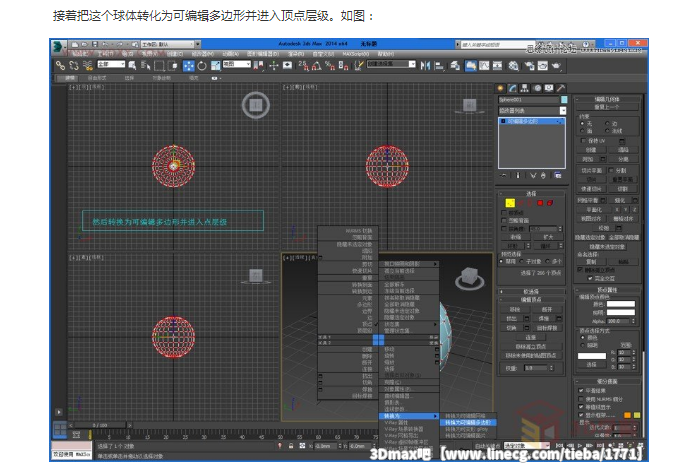
Task: Click the Configure Modifier Sets icon below stack
Action: tap(558, 175)
